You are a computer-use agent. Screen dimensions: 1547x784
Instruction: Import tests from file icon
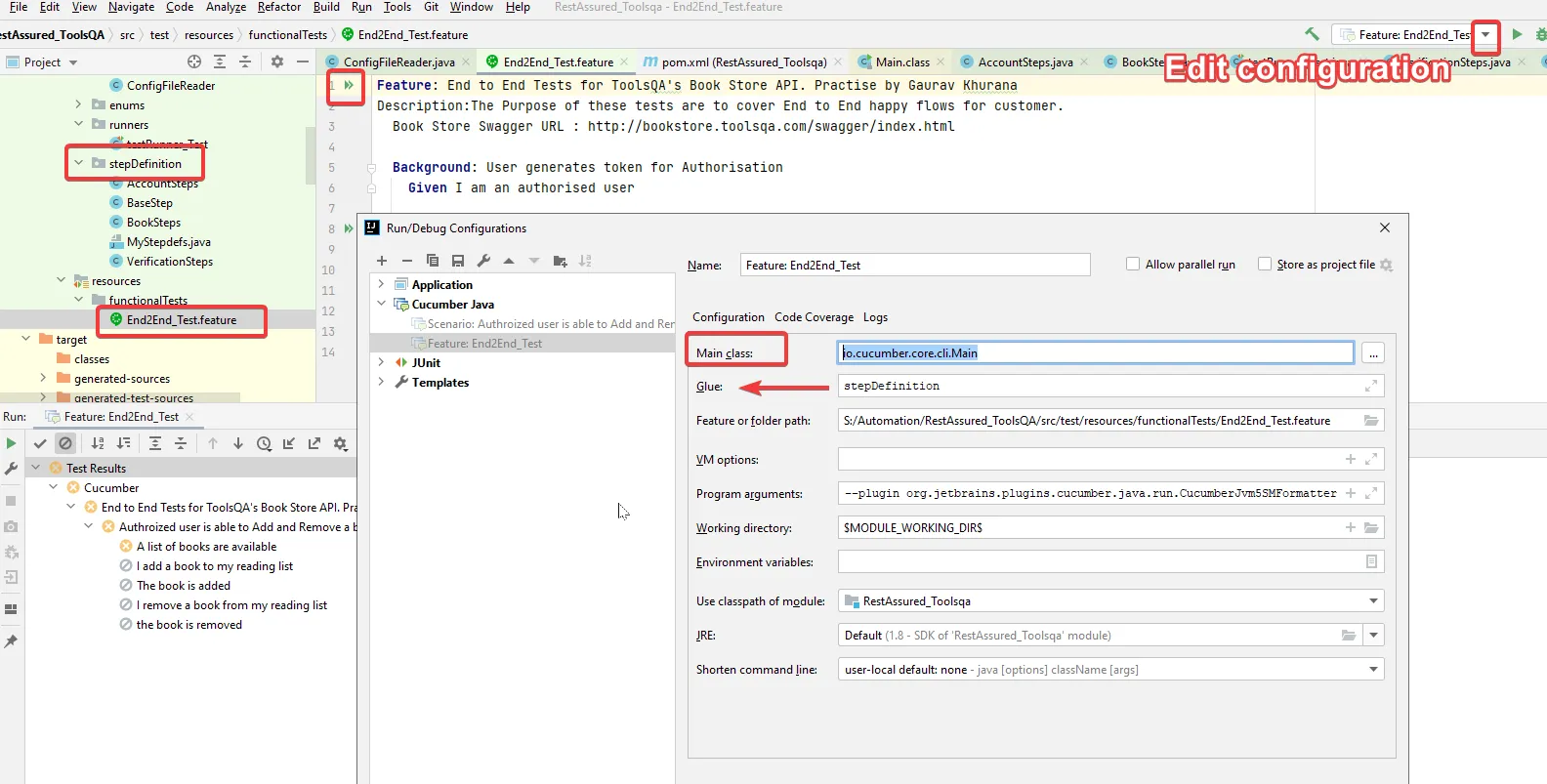(x=289, y=443)
